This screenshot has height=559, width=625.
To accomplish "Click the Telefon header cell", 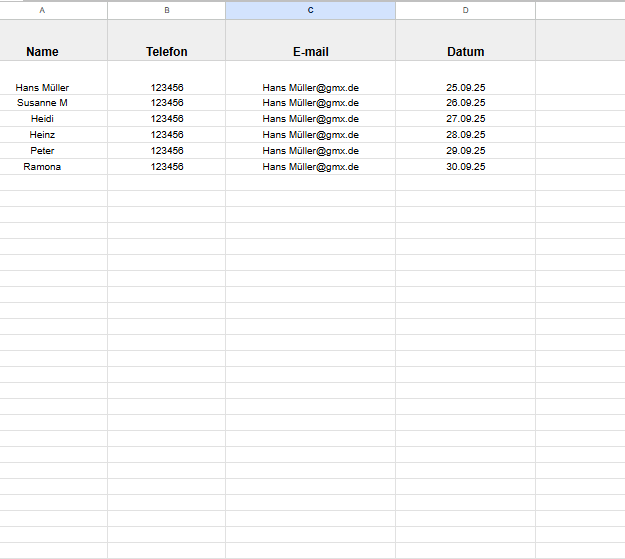I will tap(166, 51).
